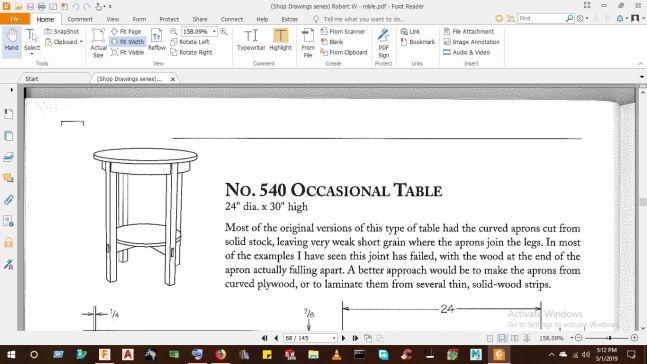Image resolution: width=647 pixels, height=364 pixels.
Task: Go to the next page
Action: (343, 338)
